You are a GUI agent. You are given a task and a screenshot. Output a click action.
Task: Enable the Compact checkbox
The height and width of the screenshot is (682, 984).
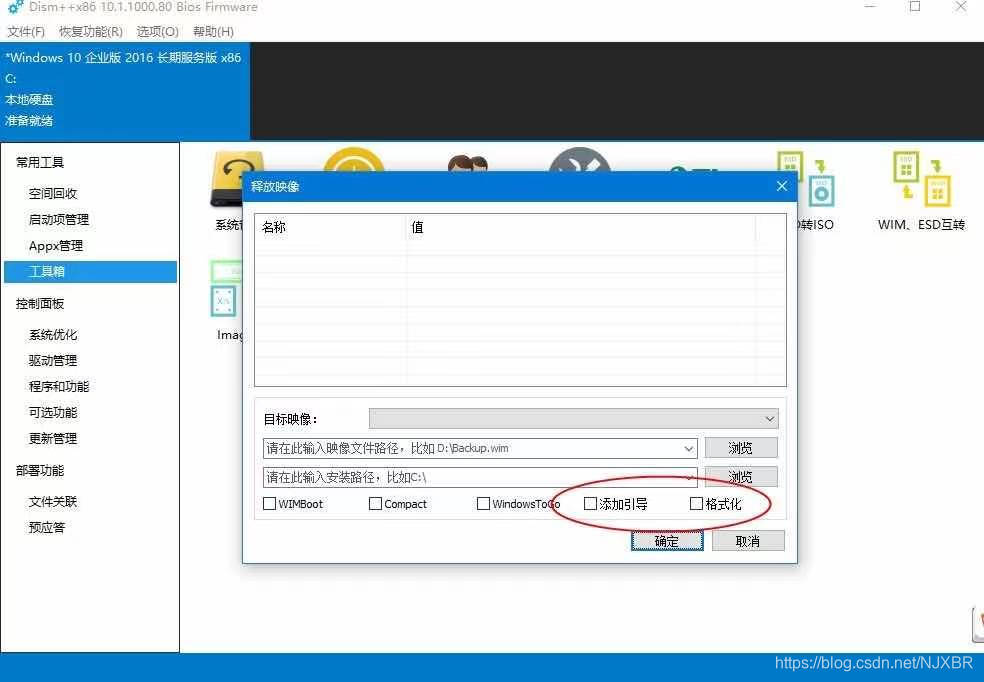pos(375,504)
